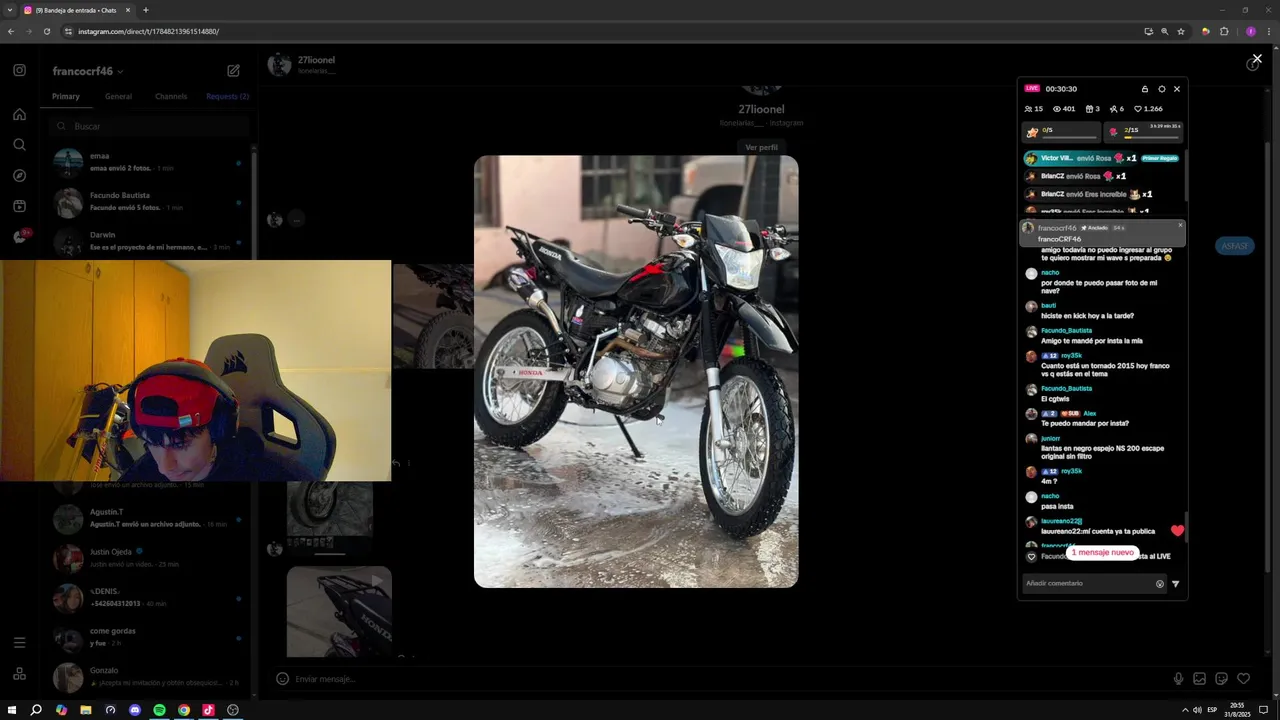Open the Explore compass icon
This screenshot has width=1280, height=720.
coord(19,176)
